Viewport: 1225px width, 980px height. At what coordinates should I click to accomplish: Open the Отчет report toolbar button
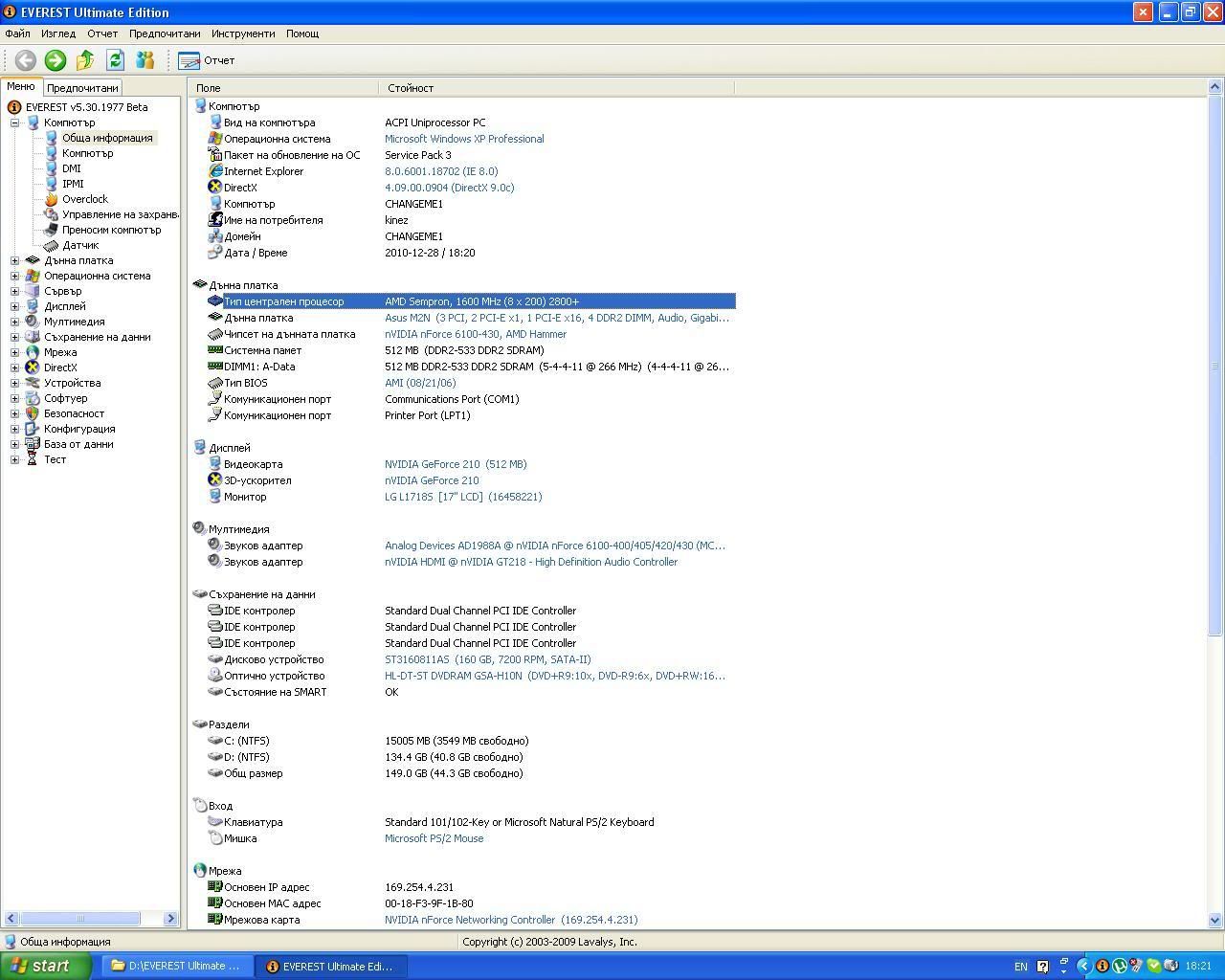pos(207,60)
